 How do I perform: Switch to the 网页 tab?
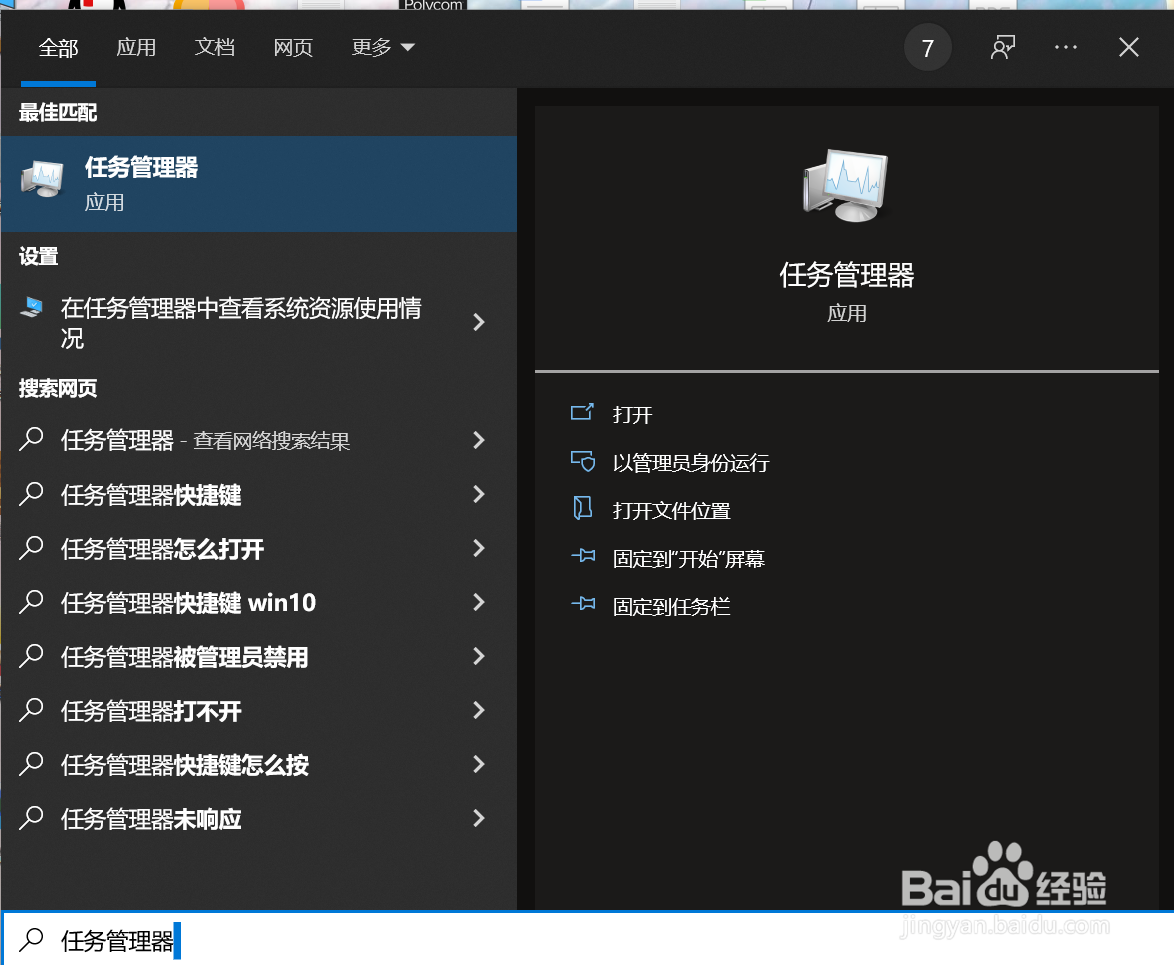click(x=293, y=47)
